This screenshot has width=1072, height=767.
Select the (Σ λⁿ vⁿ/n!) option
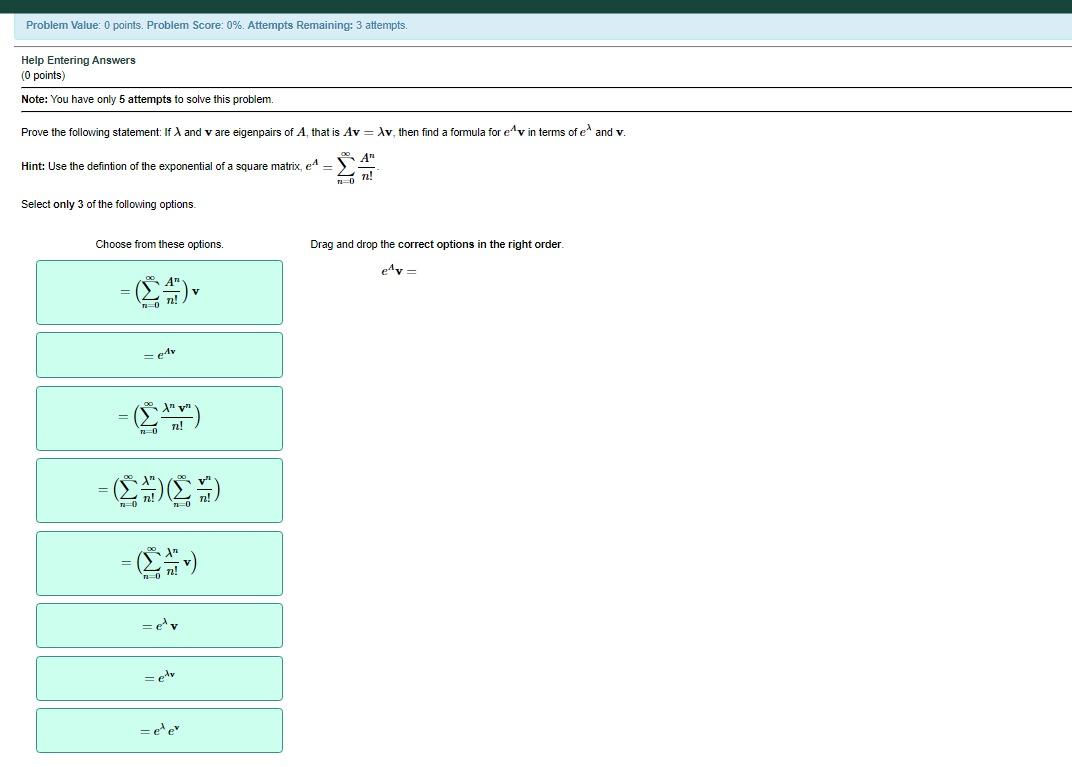(159, 418)
